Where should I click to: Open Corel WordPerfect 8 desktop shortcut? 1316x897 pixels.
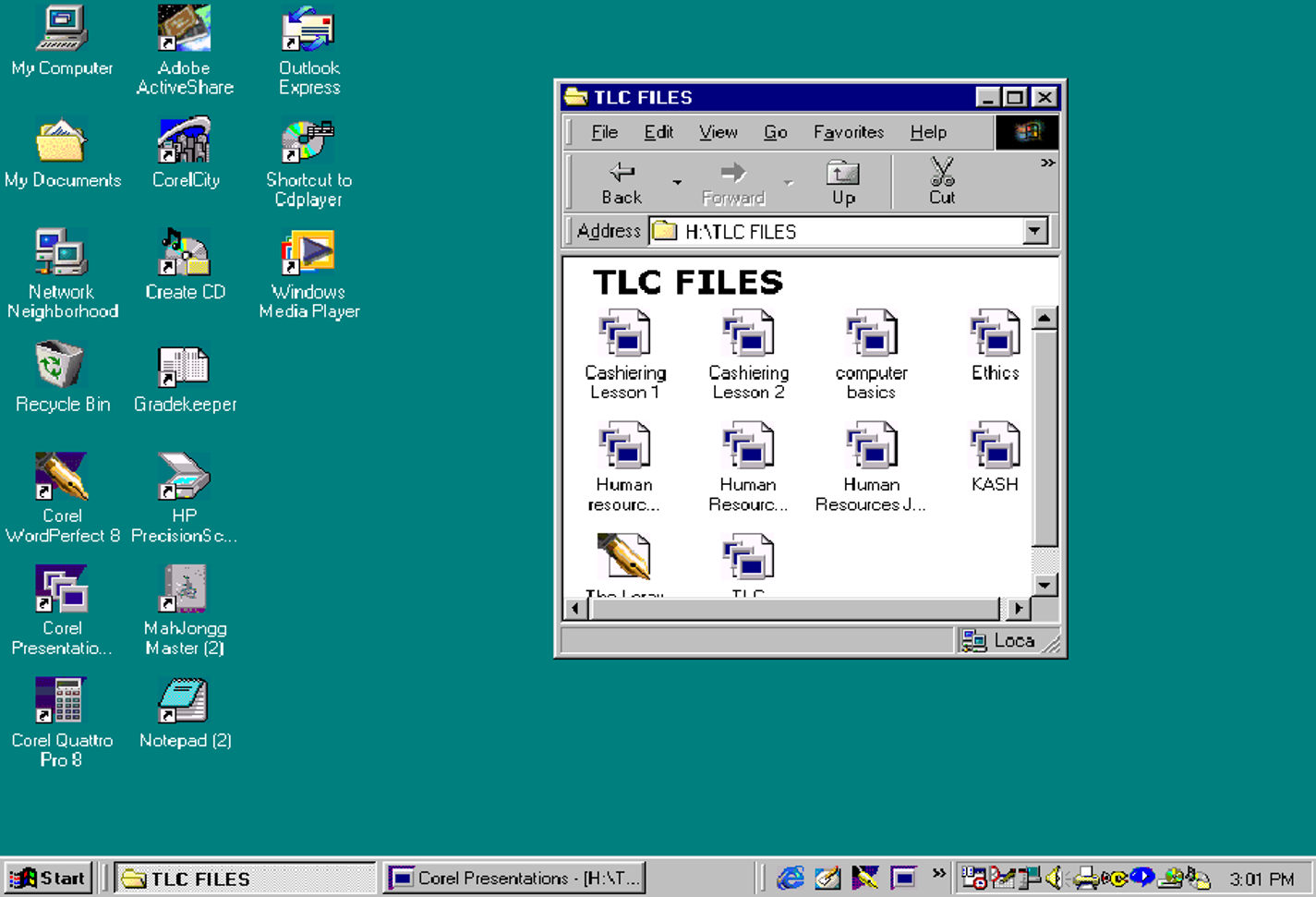tap(62, 478)
